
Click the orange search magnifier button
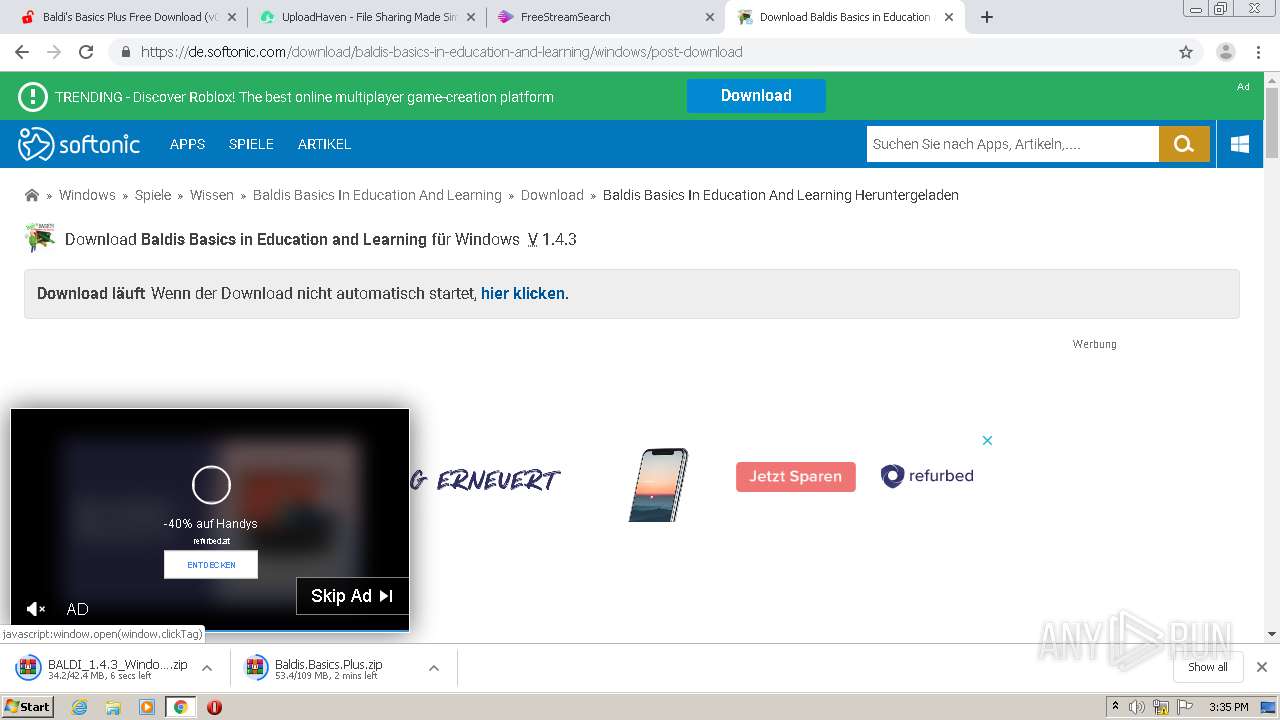(1184, 144)
